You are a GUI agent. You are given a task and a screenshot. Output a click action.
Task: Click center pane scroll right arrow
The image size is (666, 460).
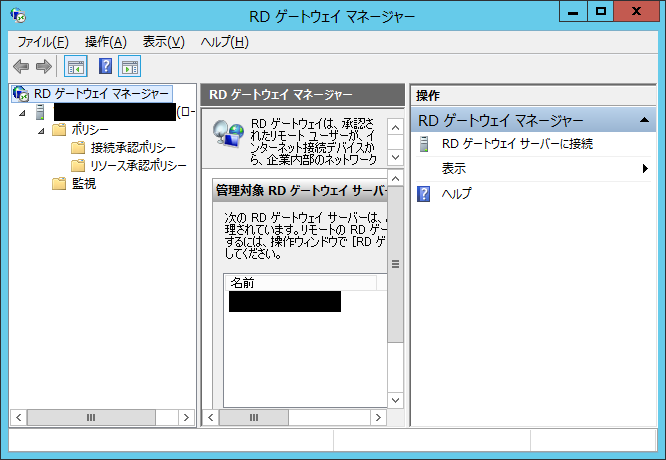[x=378, y=418]
